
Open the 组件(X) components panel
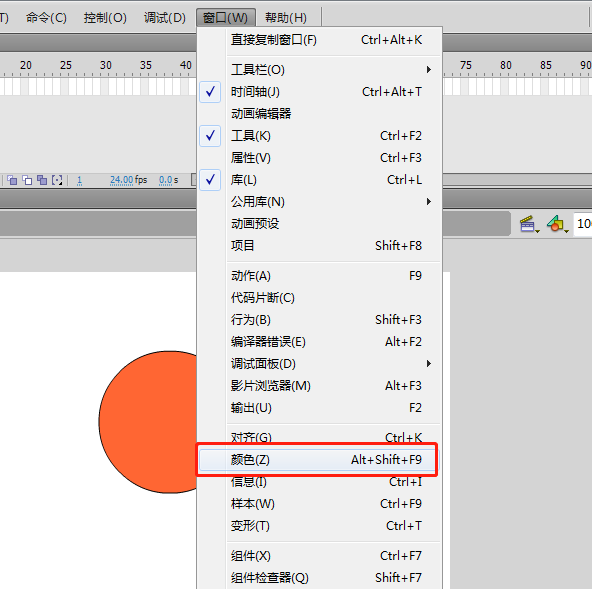pyautogui.click(x=319, y=556)
